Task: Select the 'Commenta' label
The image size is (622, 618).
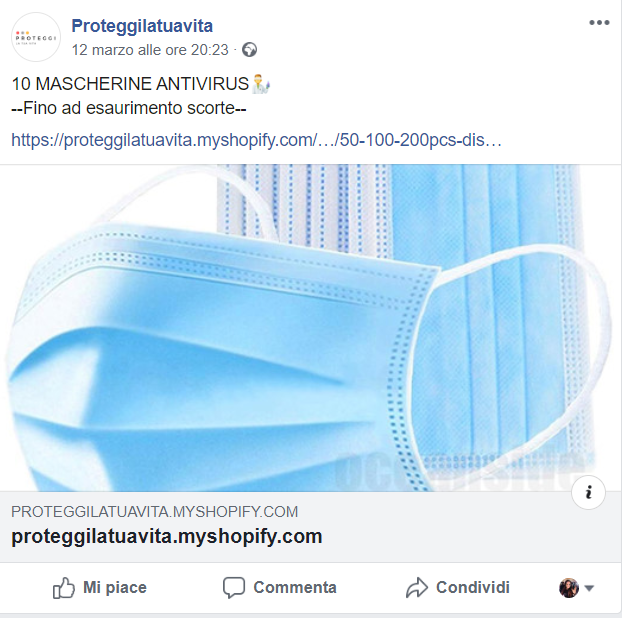Action: click(295, 587)
